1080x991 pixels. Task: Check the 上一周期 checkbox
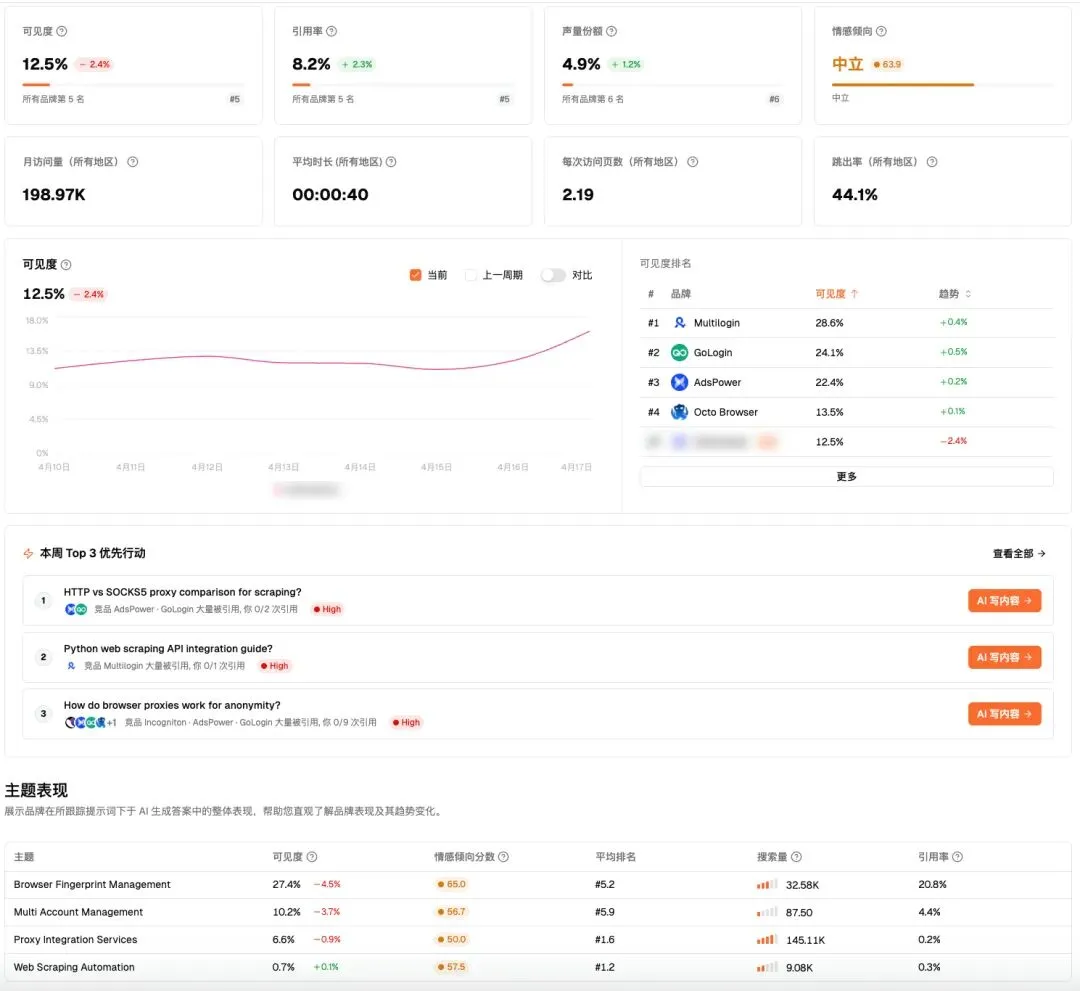pos(470,275)
